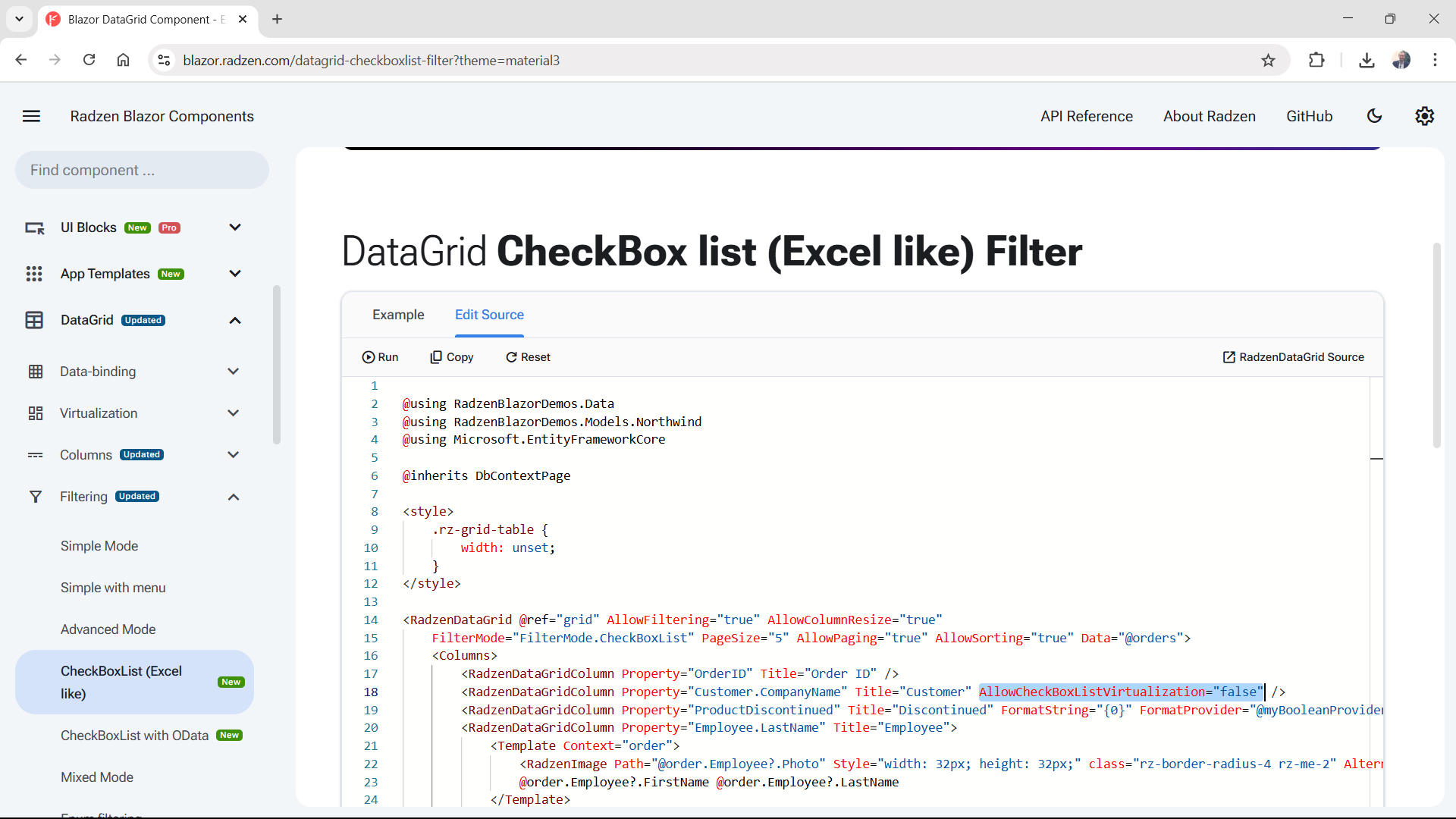Open the hamburger navigation menu

tap(31, 116)
